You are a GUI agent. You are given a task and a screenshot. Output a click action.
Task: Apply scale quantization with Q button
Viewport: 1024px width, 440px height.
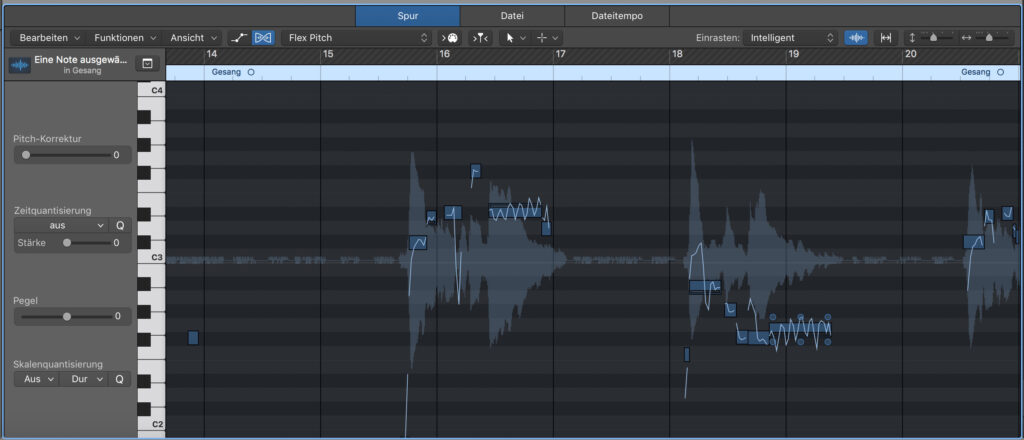coord(120,379)
